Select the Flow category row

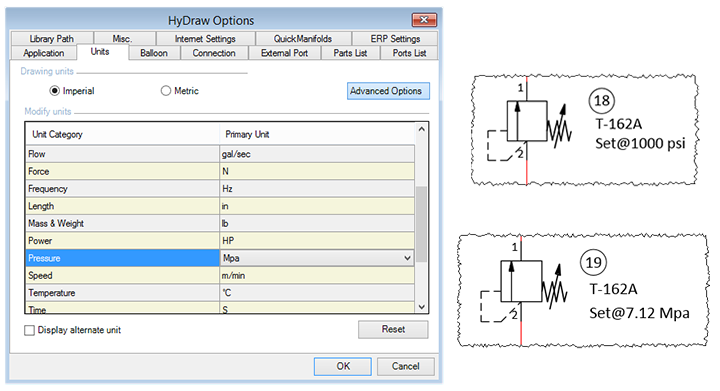click(123, 154)
